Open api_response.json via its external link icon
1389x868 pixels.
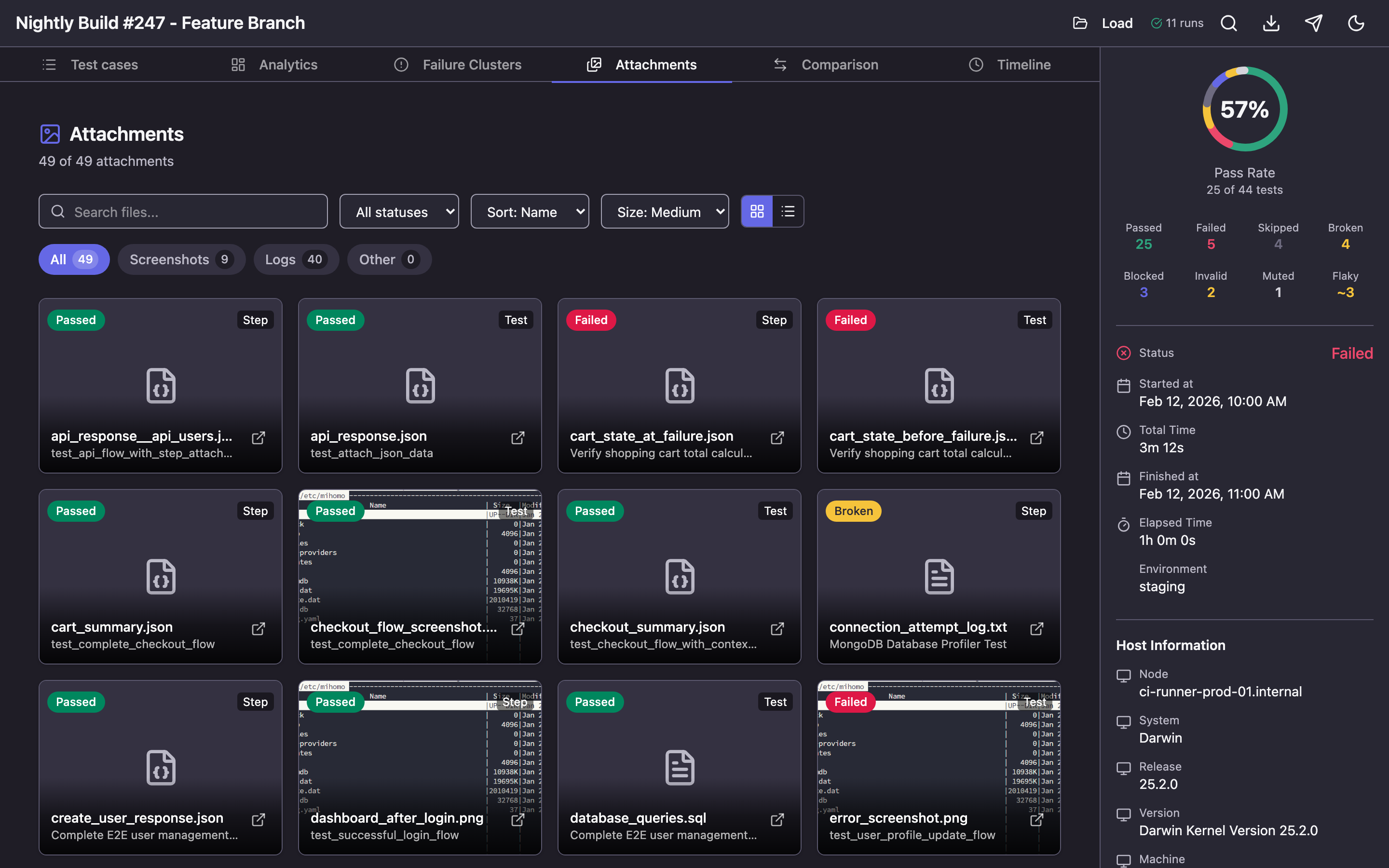(x=517, y=437)
